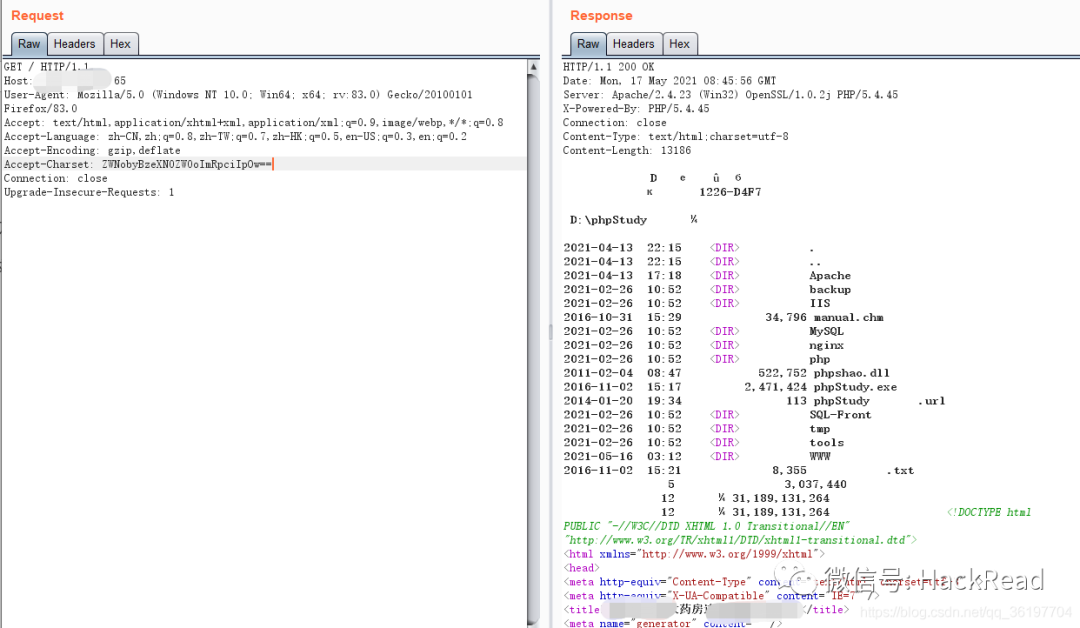The image size is (1080, 628).
Task: Click the backup directory entry
Action: click(830, 289)
